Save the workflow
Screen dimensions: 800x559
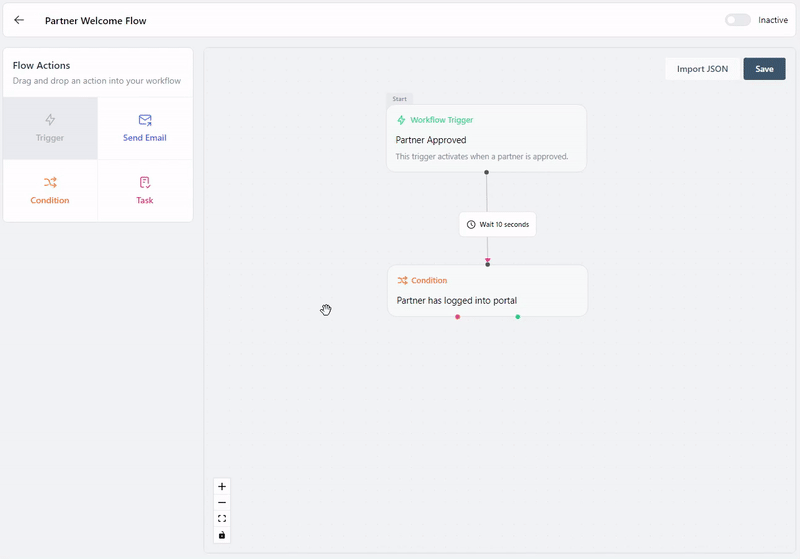(x=764, y=69)
